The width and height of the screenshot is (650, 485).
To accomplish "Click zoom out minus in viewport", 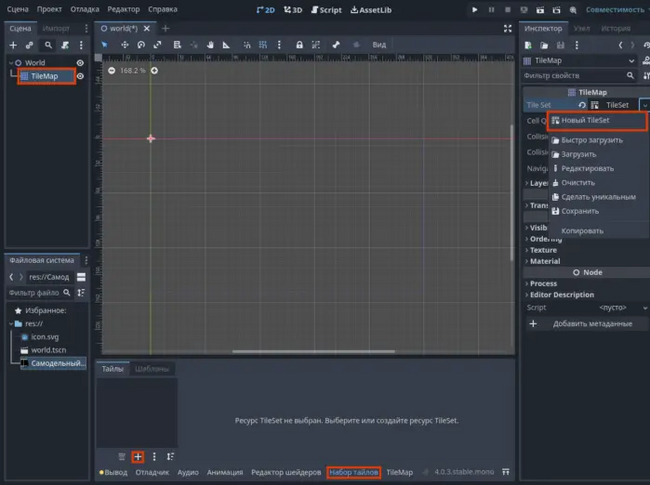I will point(111,70).
